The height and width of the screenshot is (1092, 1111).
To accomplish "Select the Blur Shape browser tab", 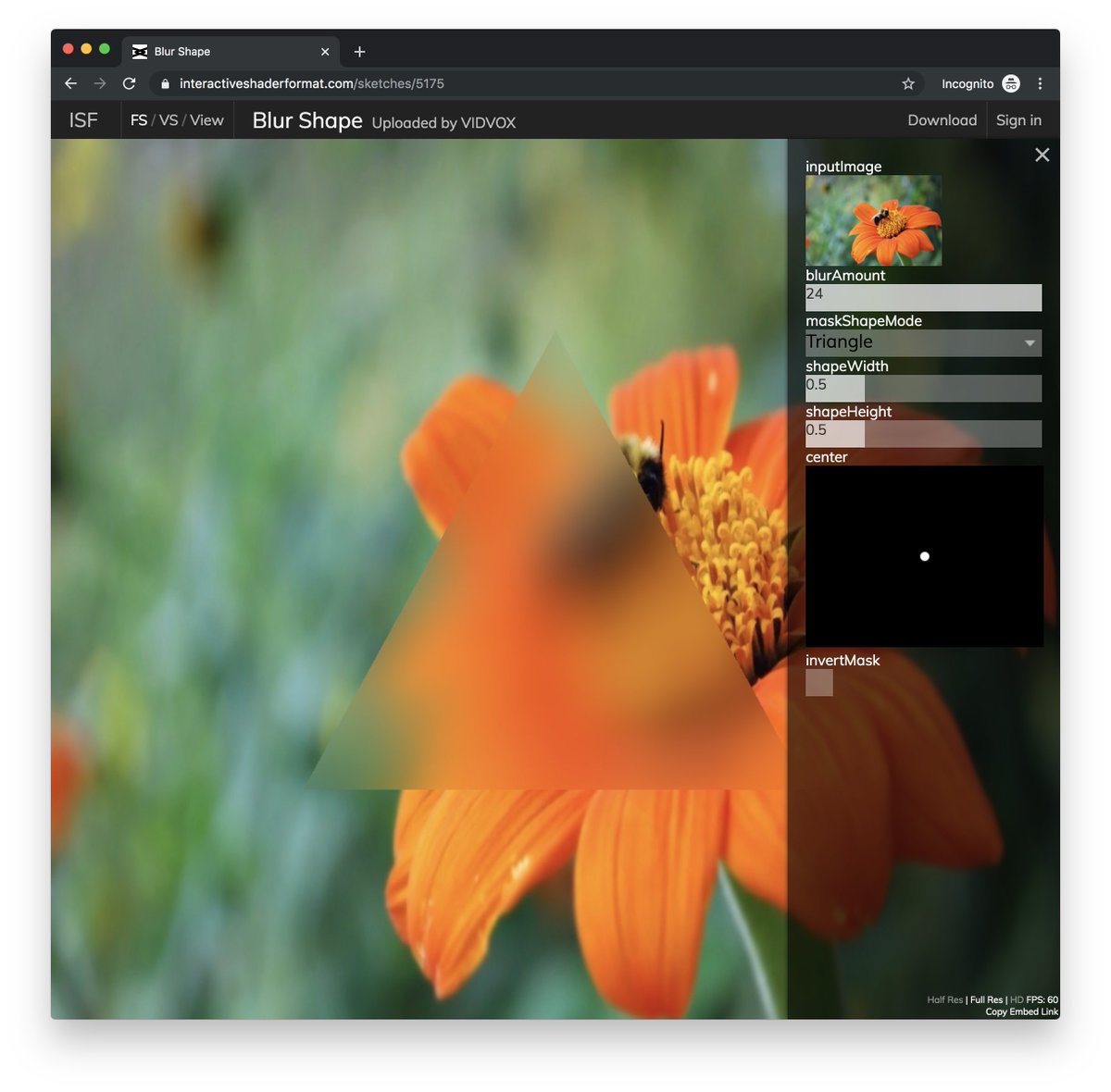I will [231, 52].
